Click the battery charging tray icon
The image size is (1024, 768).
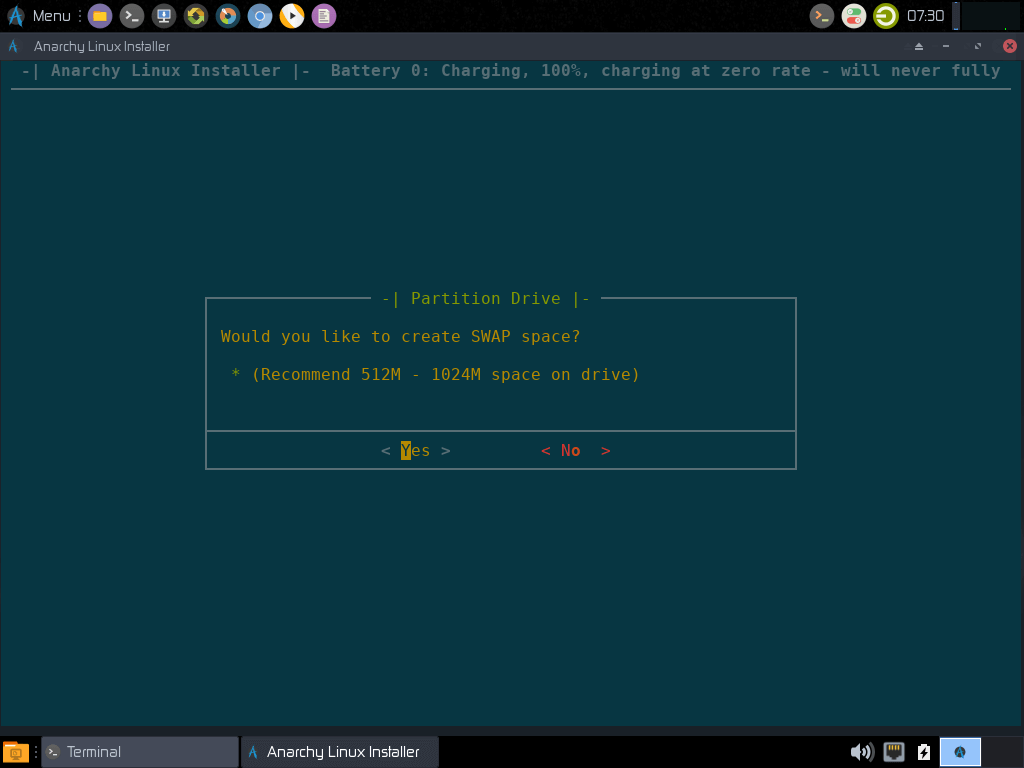(x=923, y=752)
